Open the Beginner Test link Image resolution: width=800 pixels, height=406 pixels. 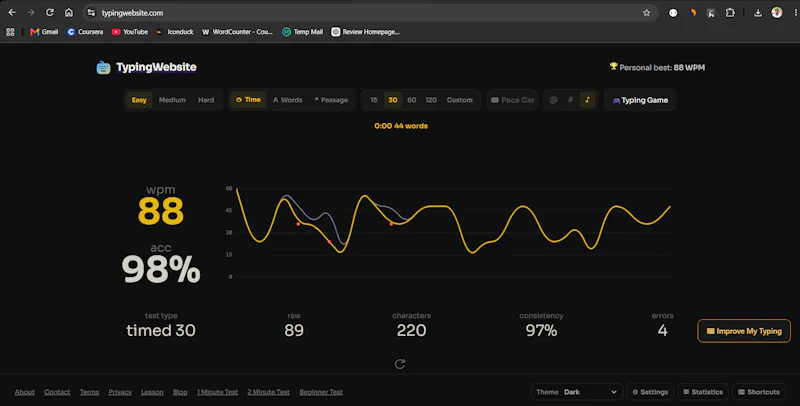tap(321, 392)
